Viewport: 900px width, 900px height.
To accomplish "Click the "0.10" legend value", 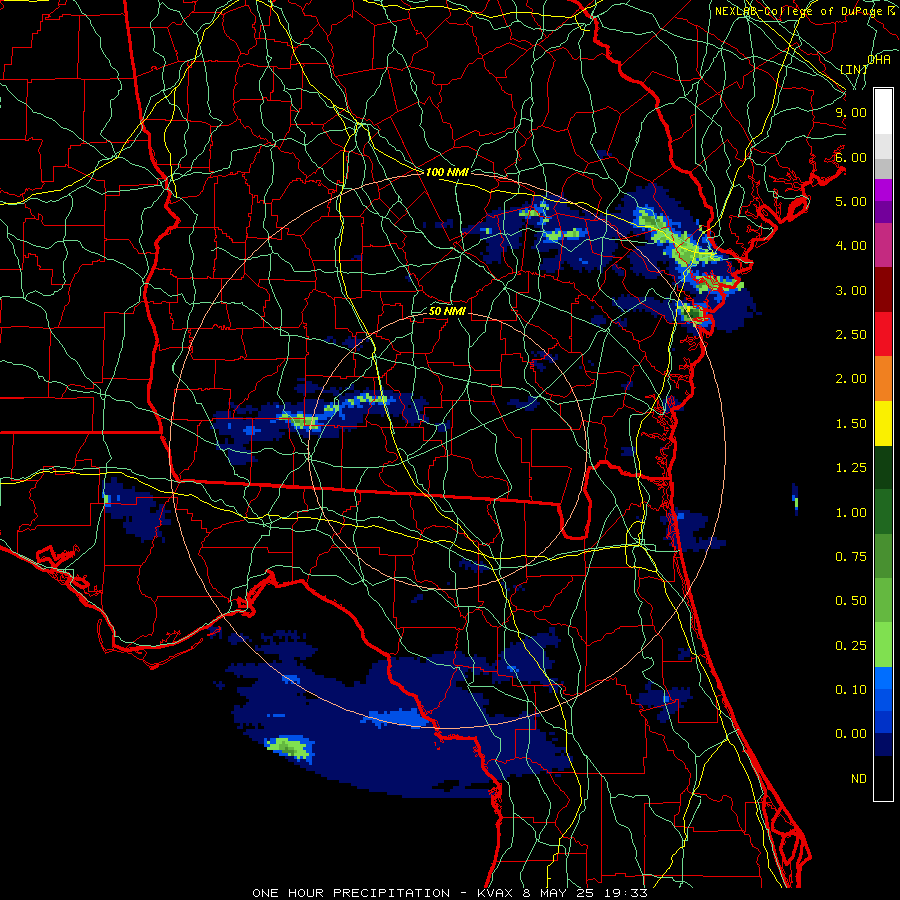I will pyautogui.click(x=851, y=690).
